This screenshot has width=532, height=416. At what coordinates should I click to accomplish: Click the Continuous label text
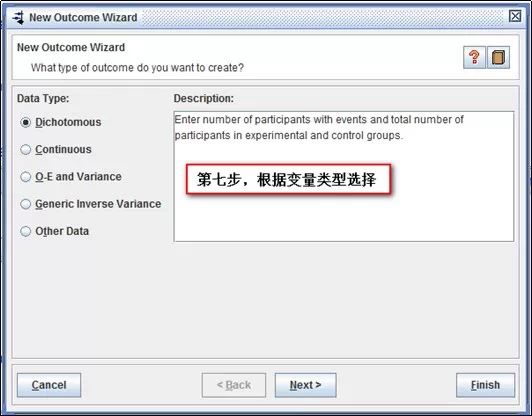point(63,149)
